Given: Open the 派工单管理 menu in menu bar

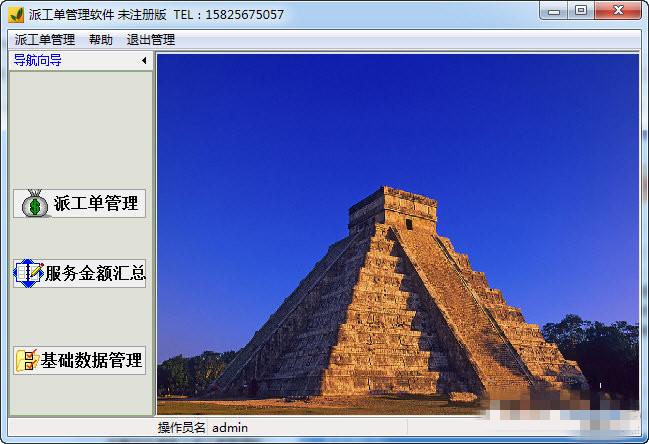Looking at the screenshot, I should point(45,40).
